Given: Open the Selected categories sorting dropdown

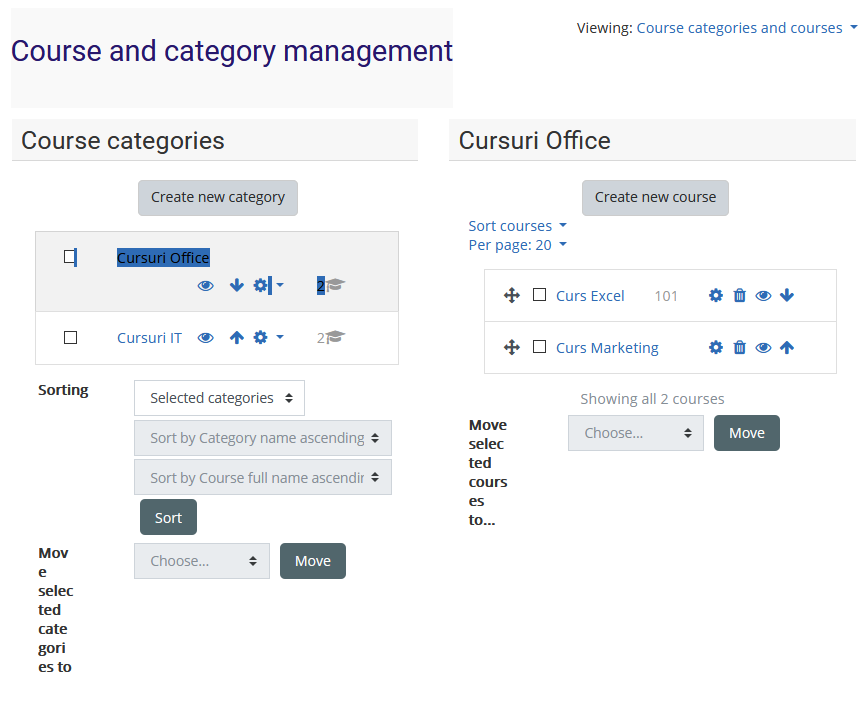Looking at the screenshot, I should (x=219, y=398).
